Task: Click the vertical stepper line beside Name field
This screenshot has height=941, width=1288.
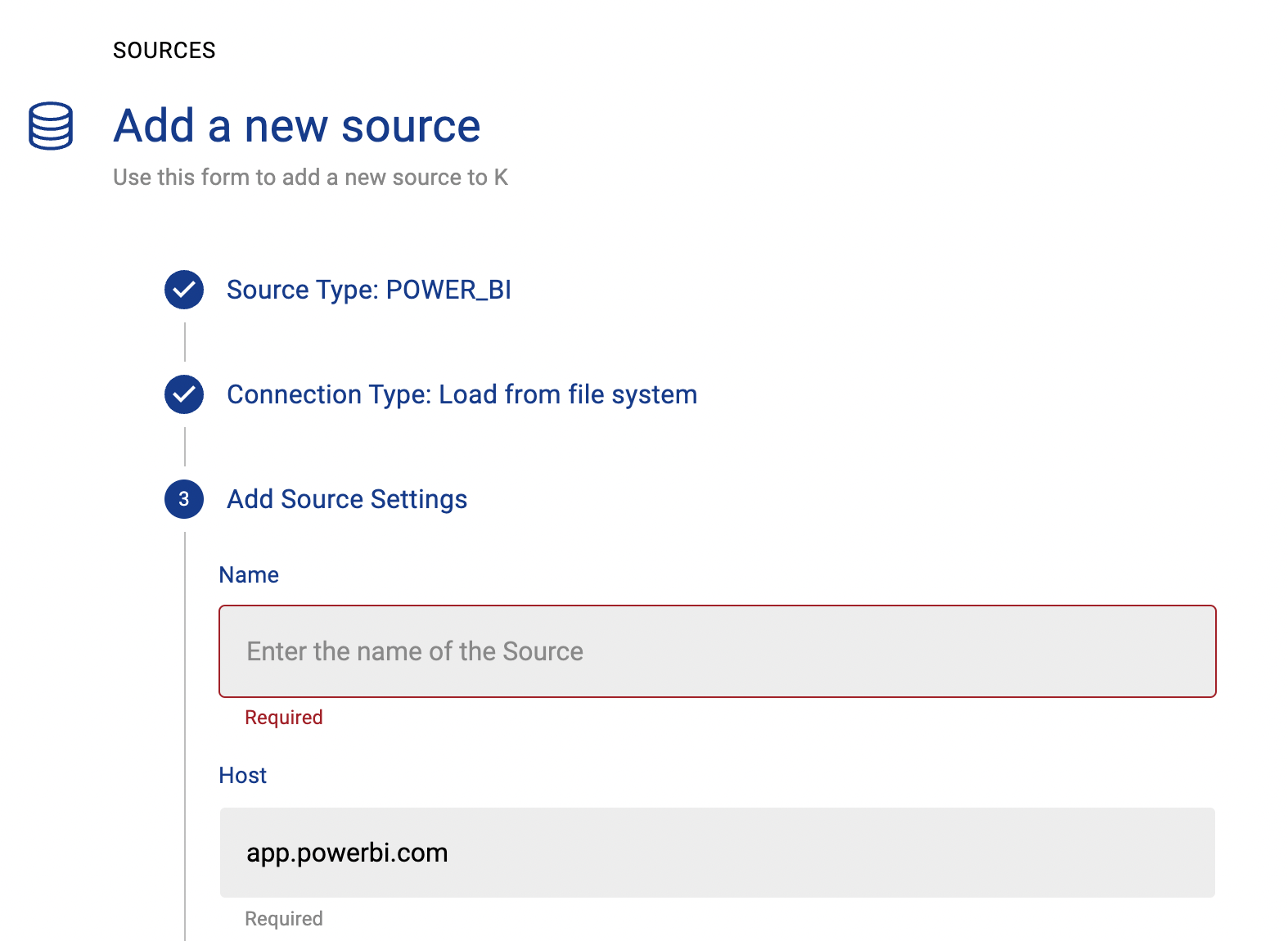Action: [x=185, y=651]
